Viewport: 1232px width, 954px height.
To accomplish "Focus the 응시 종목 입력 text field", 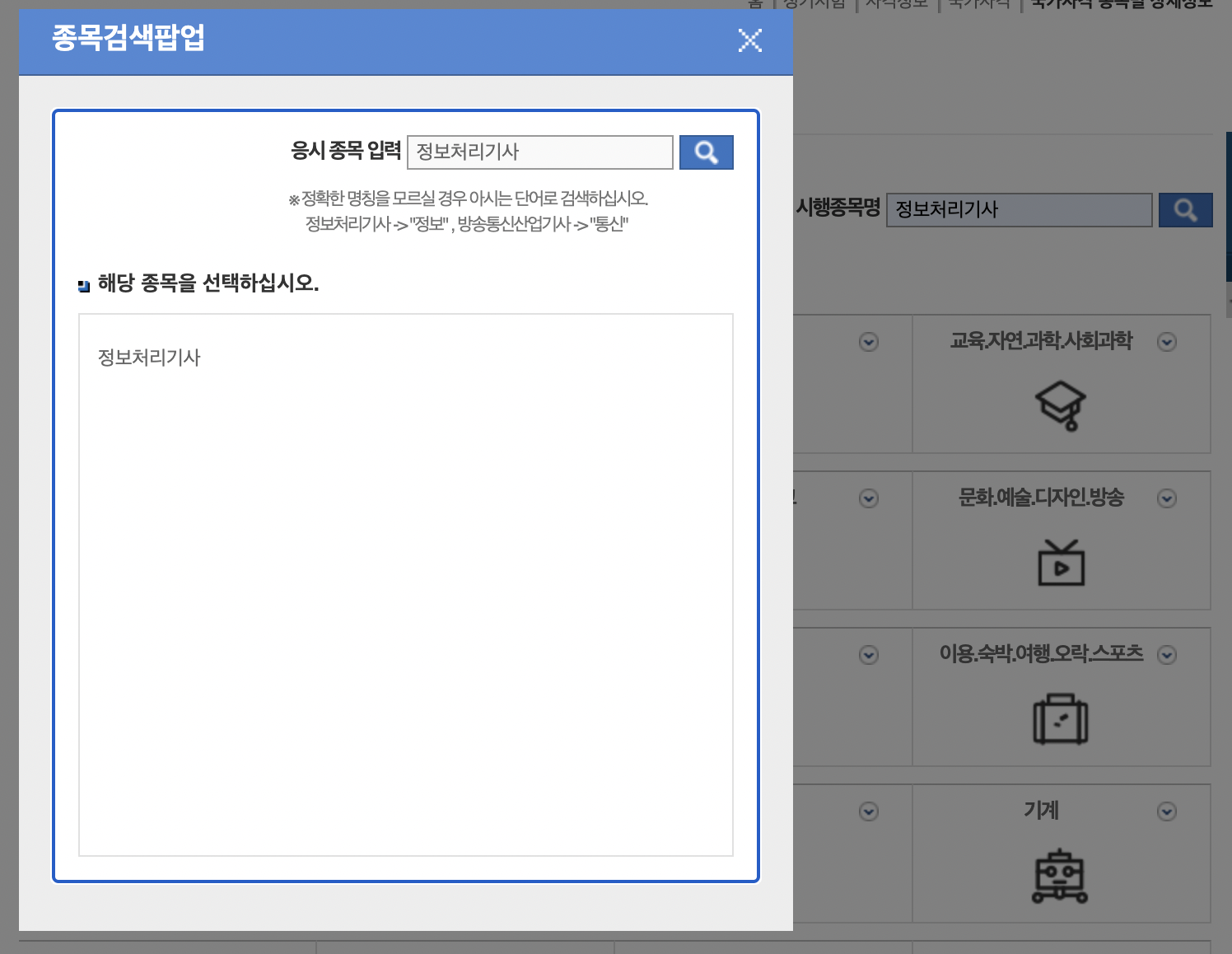I will coord(540,152).
